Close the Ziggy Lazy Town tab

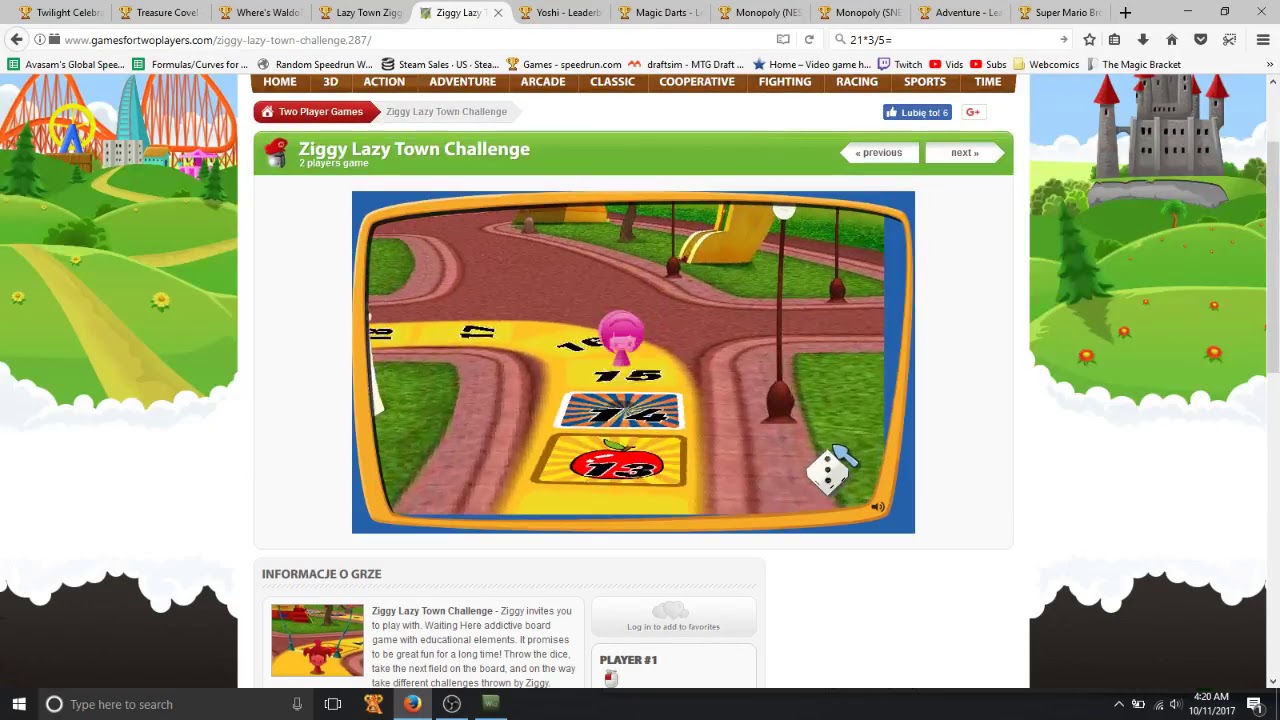pyautogui.click(x=498, y=13)
